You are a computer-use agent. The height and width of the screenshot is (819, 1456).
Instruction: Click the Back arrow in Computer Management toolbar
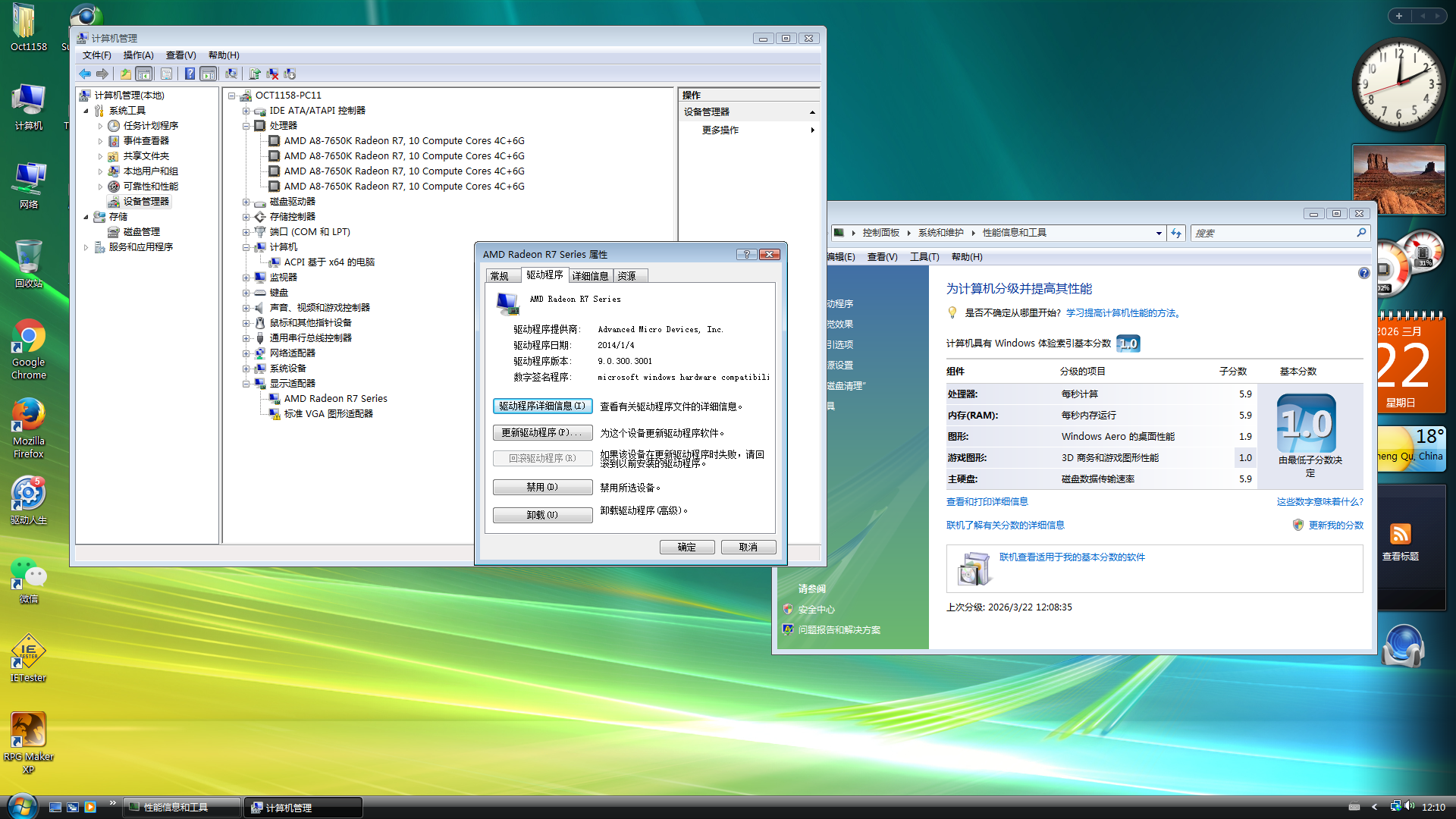coord(85,74)
